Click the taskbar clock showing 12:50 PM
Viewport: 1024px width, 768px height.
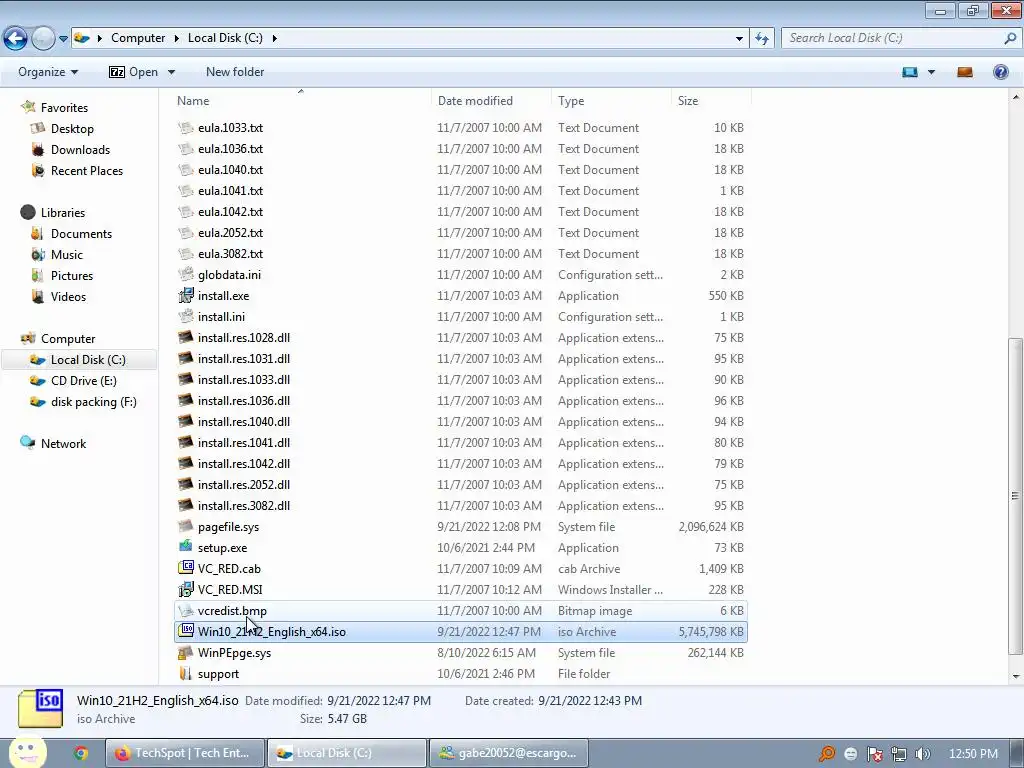point(973,754)
